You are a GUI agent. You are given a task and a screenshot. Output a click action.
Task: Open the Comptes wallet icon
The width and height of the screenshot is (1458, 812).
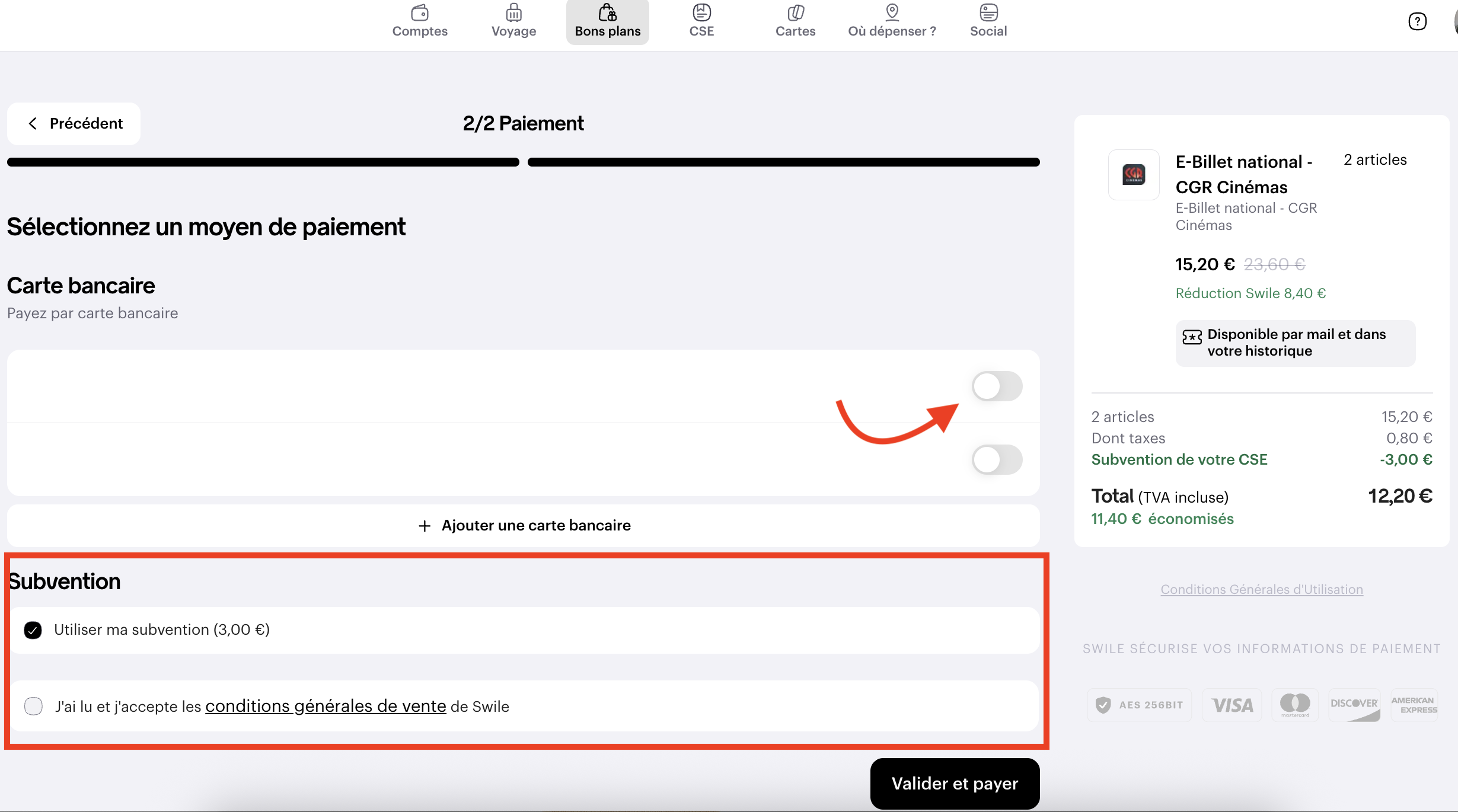(420, 12)
